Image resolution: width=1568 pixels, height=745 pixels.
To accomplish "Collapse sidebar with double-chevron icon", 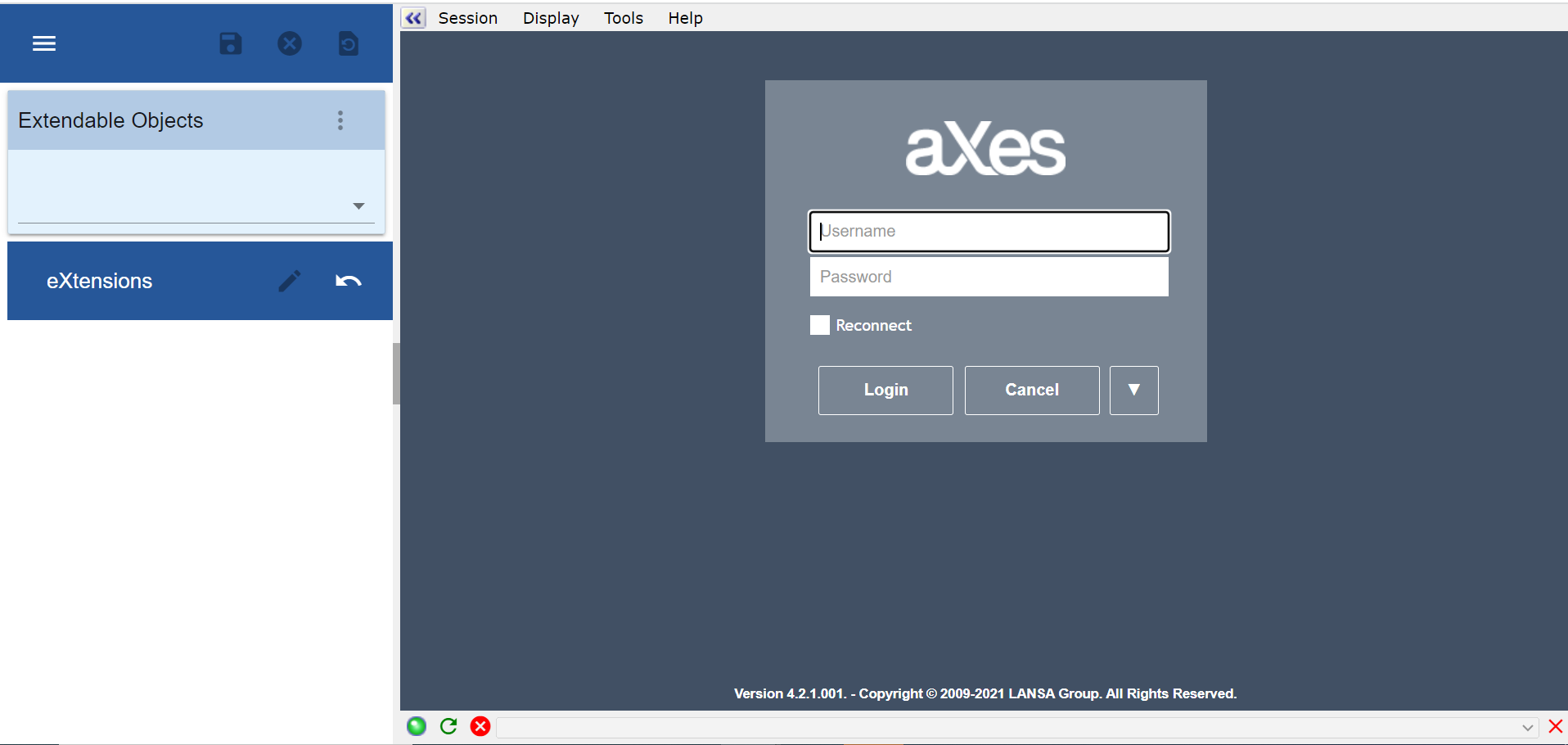I will [414, 18].
